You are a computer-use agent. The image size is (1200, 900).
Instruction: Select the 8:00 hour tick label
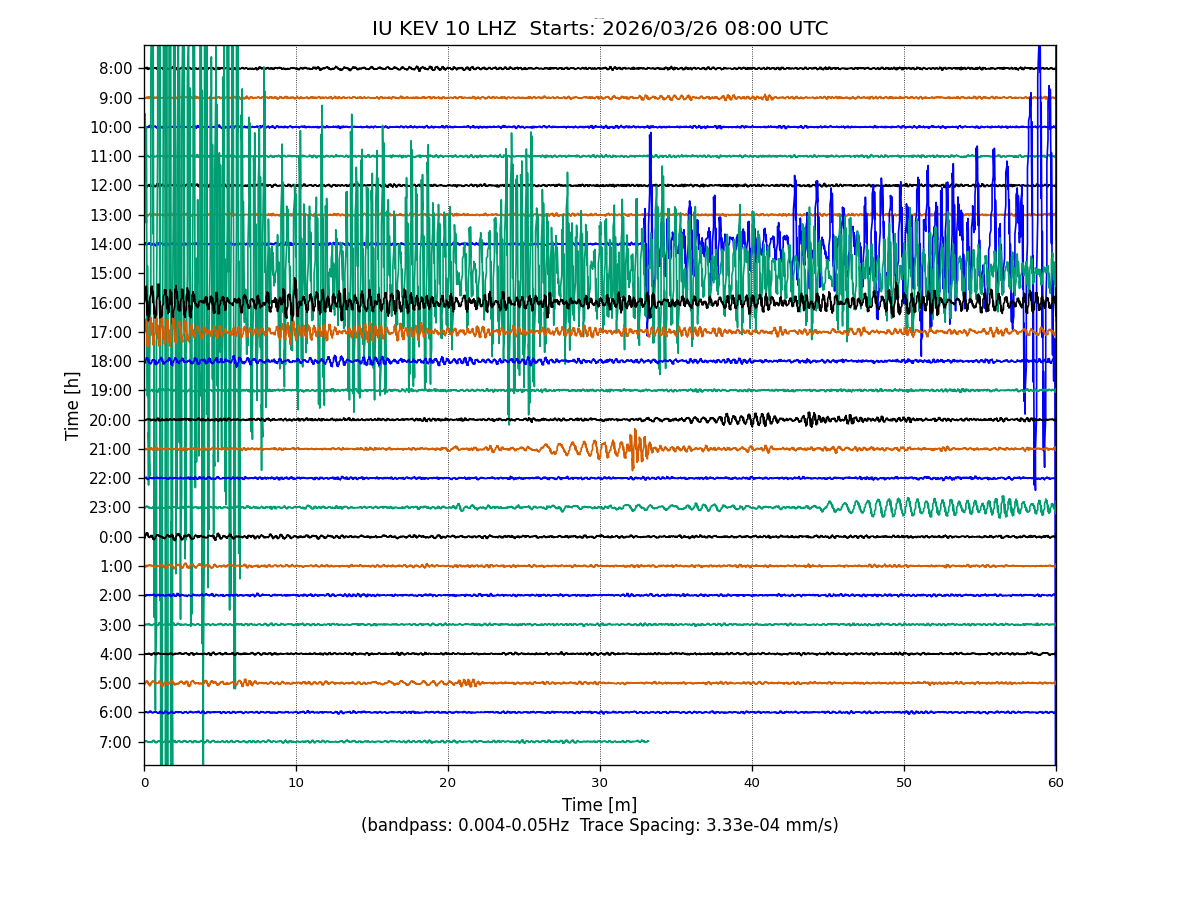tap(116, 69)
